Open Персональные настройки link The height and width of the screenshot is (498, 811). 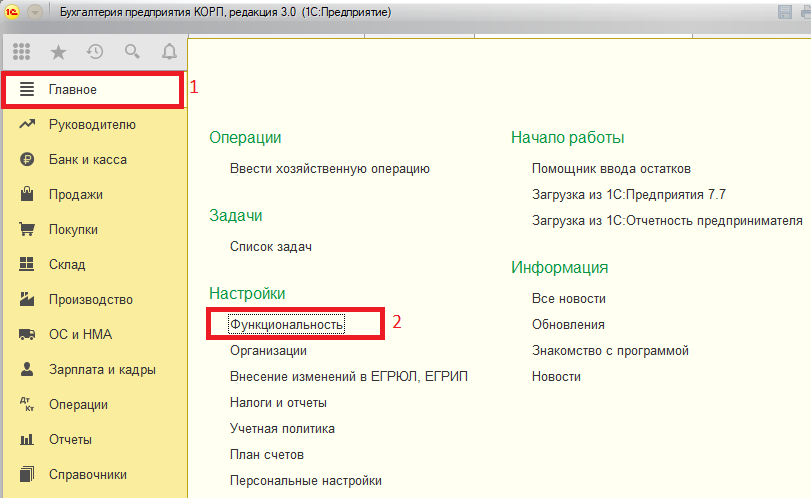tap(306, 480)
